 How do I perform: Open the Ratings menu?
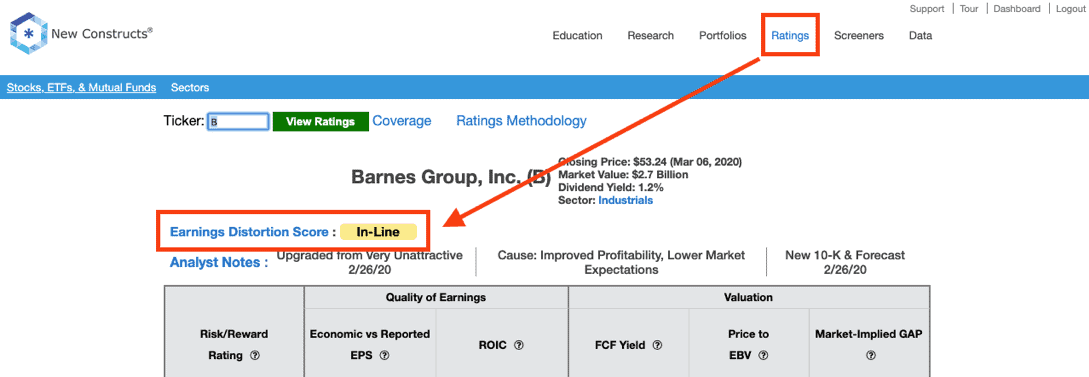click(790, 35)
